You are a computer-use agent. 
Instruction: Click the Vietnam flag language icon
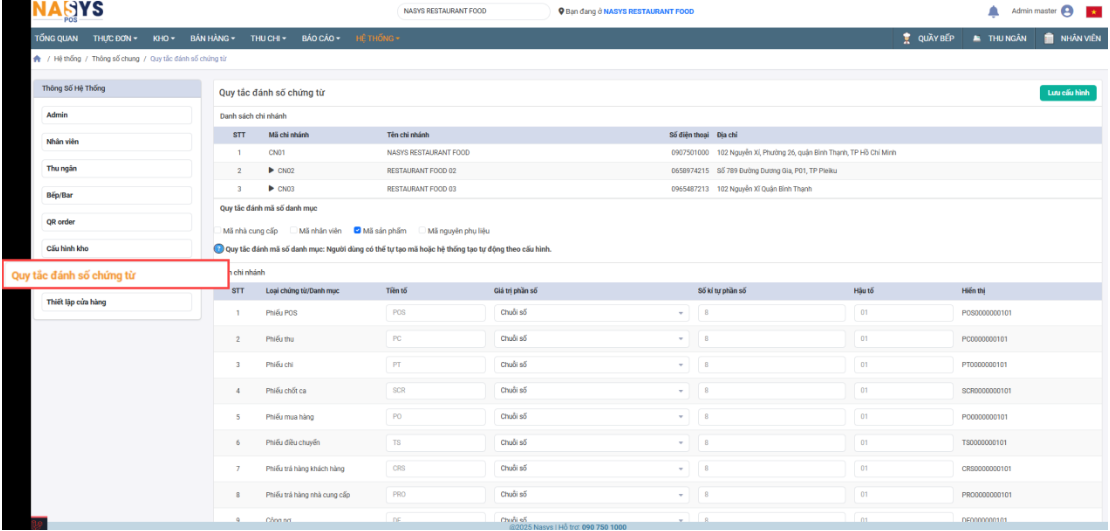pyautogui.click(x=1092, y=12)
